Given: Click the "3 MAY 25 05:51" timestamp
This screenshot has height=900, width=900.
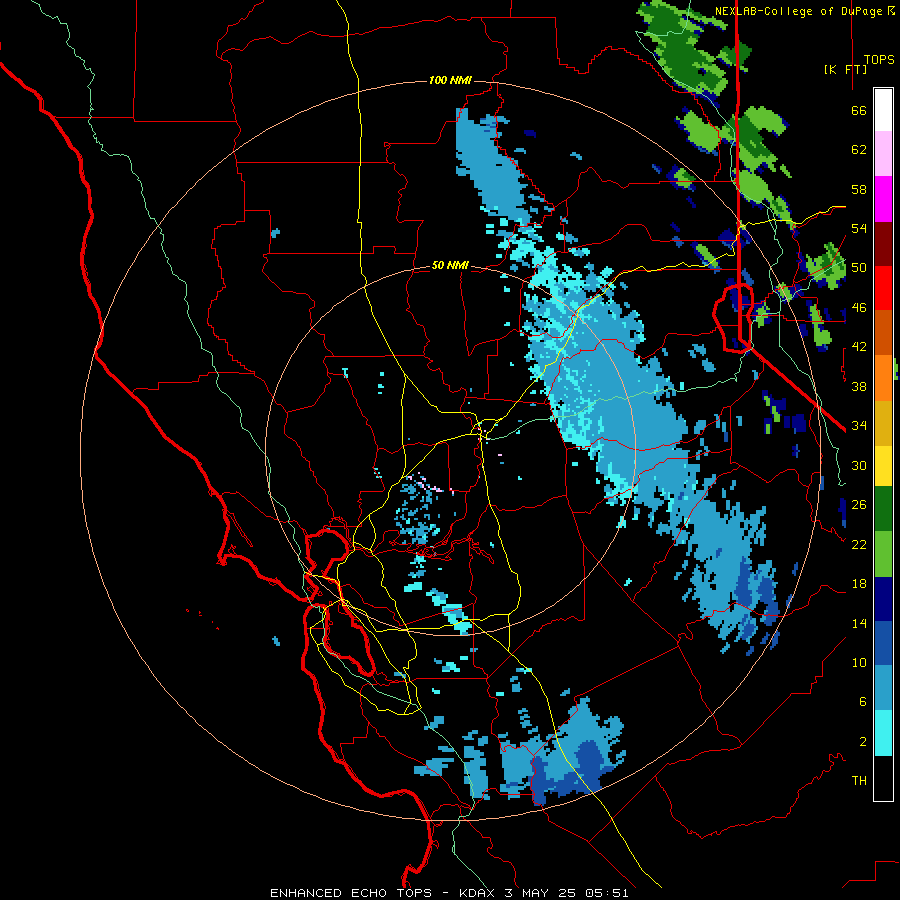Looking at the screenshot, I should [567, 893].
